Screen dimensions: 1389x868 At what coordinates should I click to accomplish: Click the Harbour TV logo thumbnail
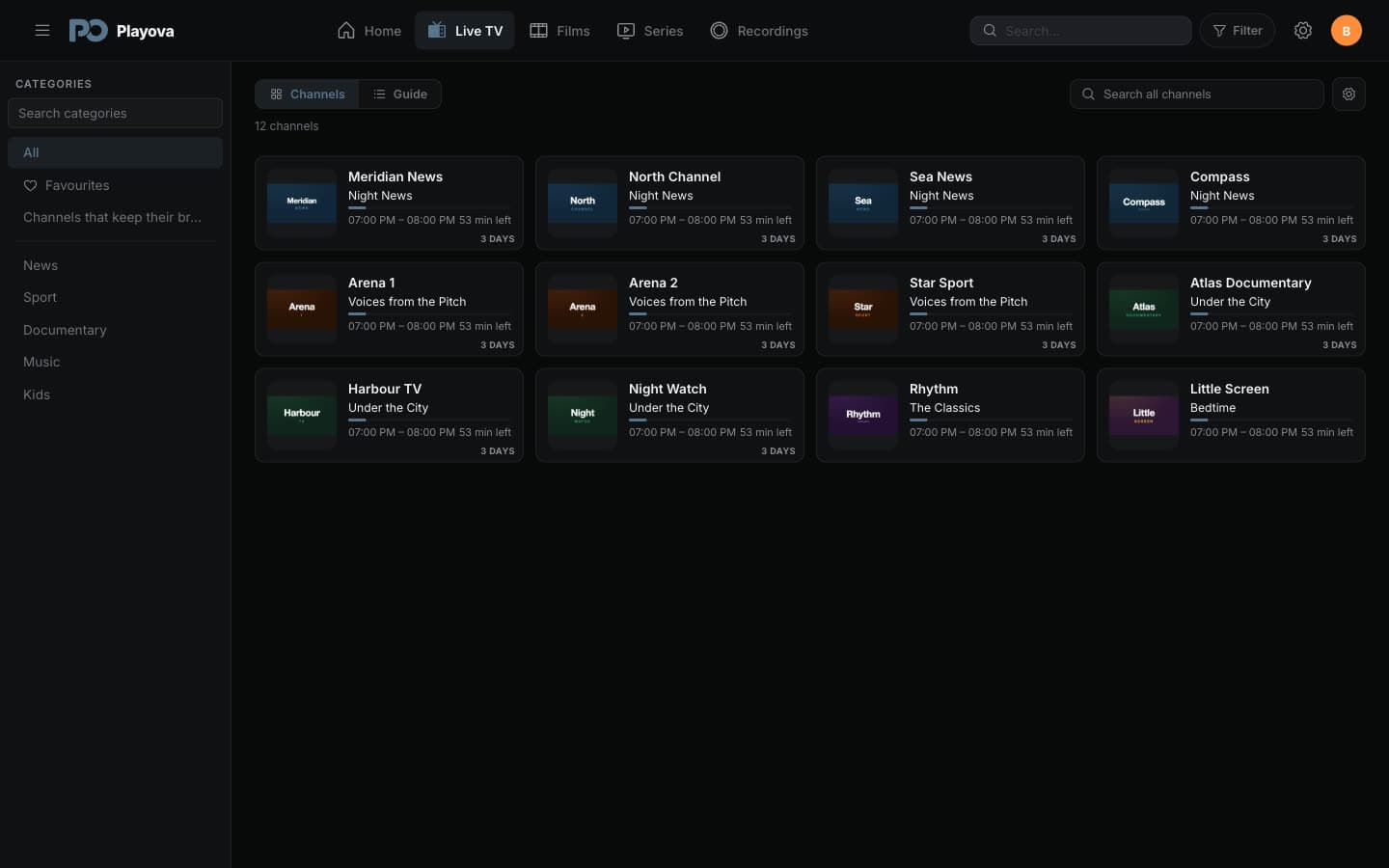click(302, 415)
